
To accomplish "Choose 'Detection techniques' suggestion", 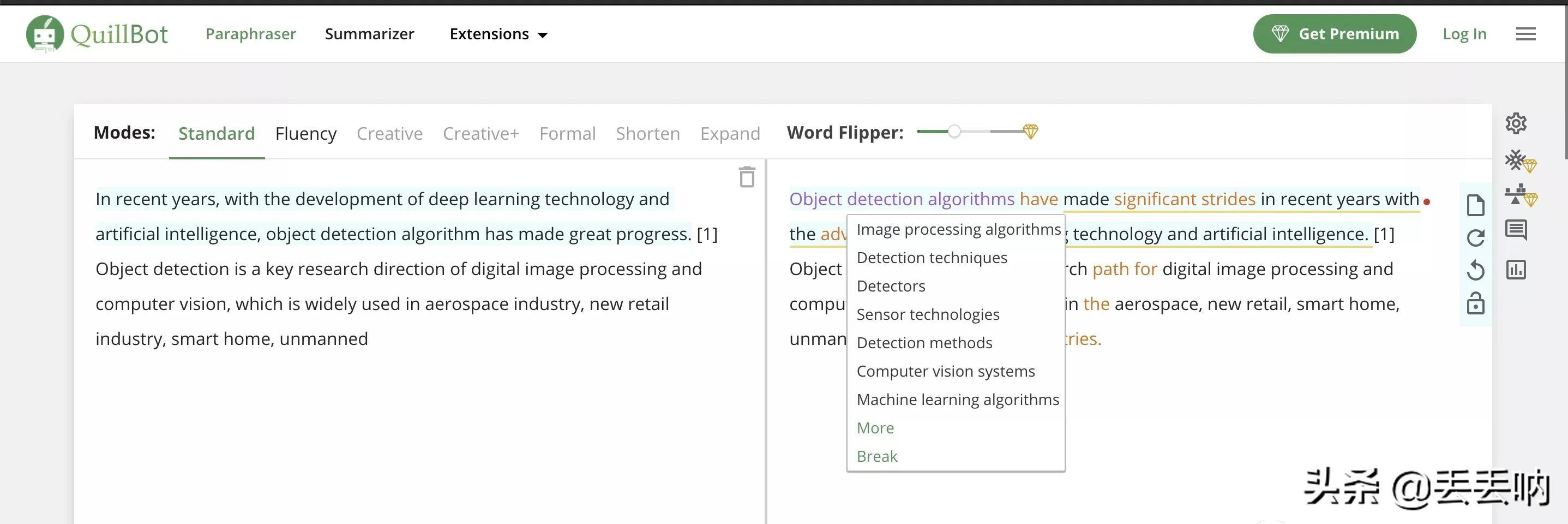I will 956,258.
